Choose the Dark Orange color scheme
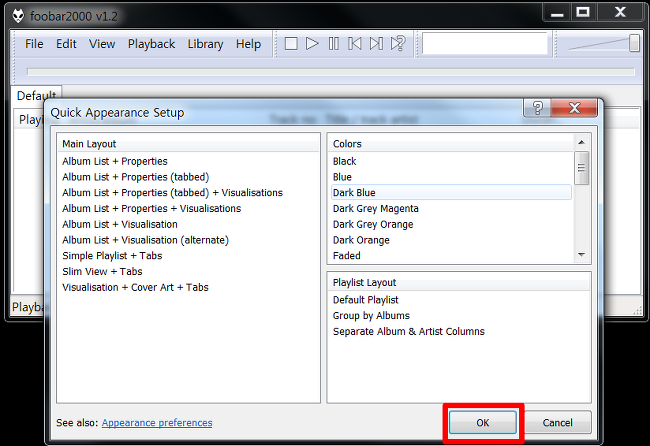The image size is (650, 446). 451,240
